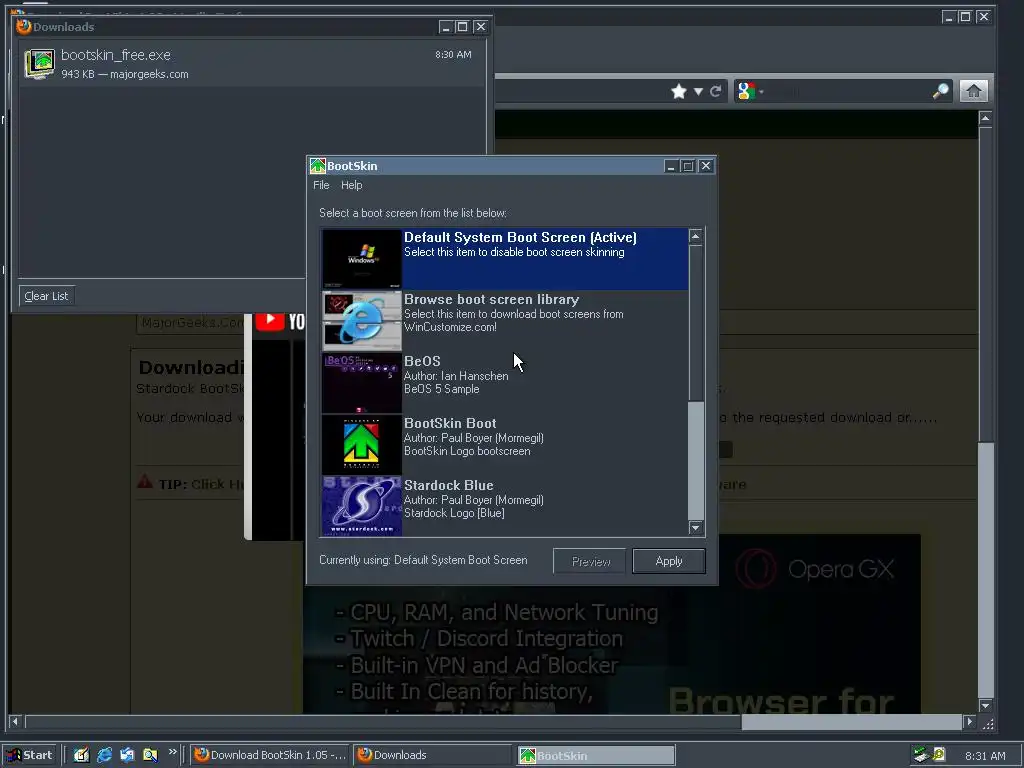This screenshot has height=768, width=1024.
Task: Switch to Downloads taskbar button
Action: coord(432,755)
